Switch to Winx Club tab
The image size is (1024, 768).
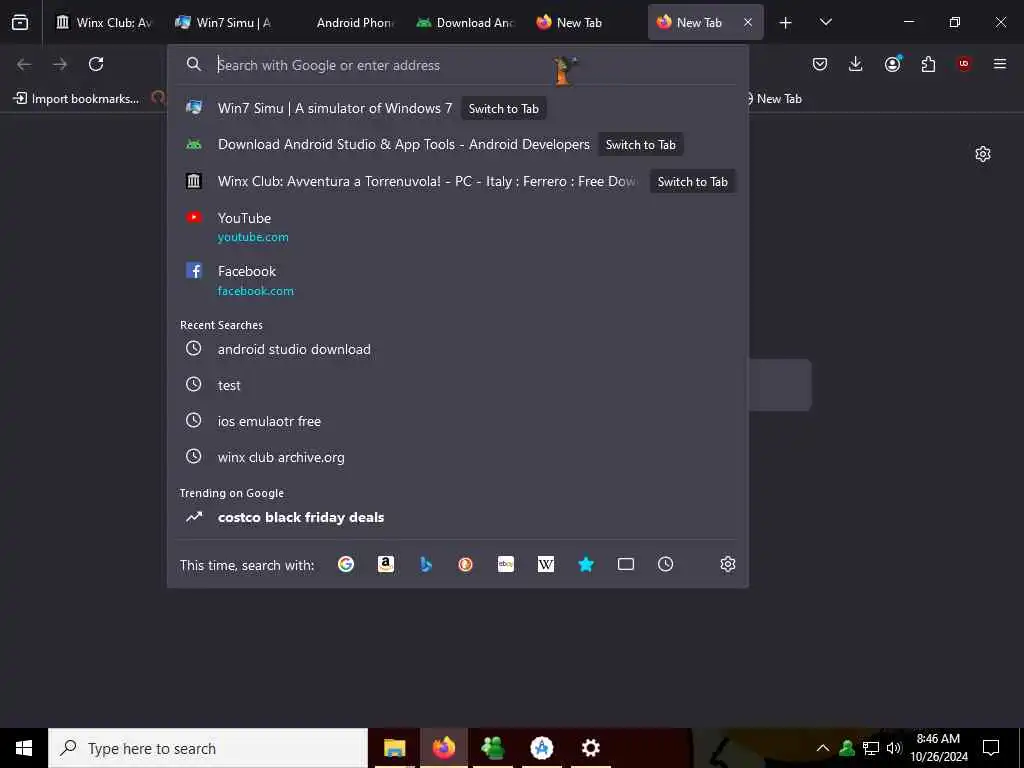tap(103, 23)
